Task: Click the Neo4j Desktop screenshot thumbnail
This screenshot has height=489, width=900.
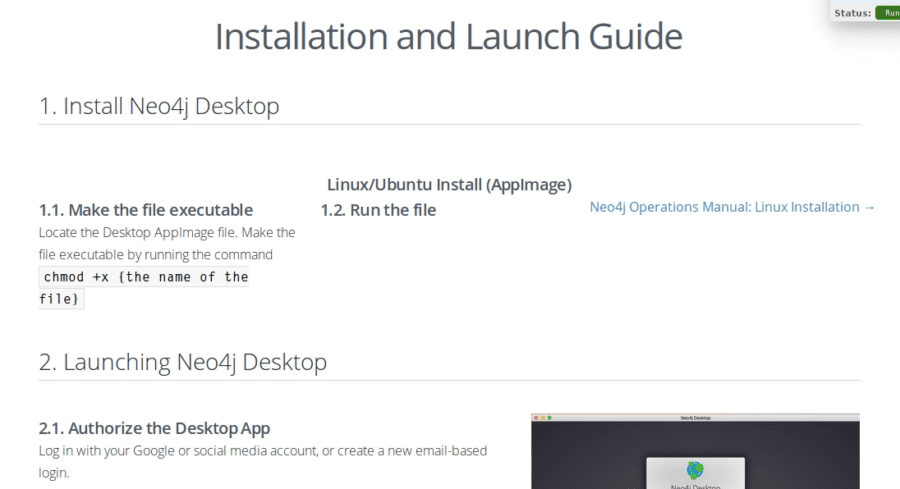Action: 695,451
